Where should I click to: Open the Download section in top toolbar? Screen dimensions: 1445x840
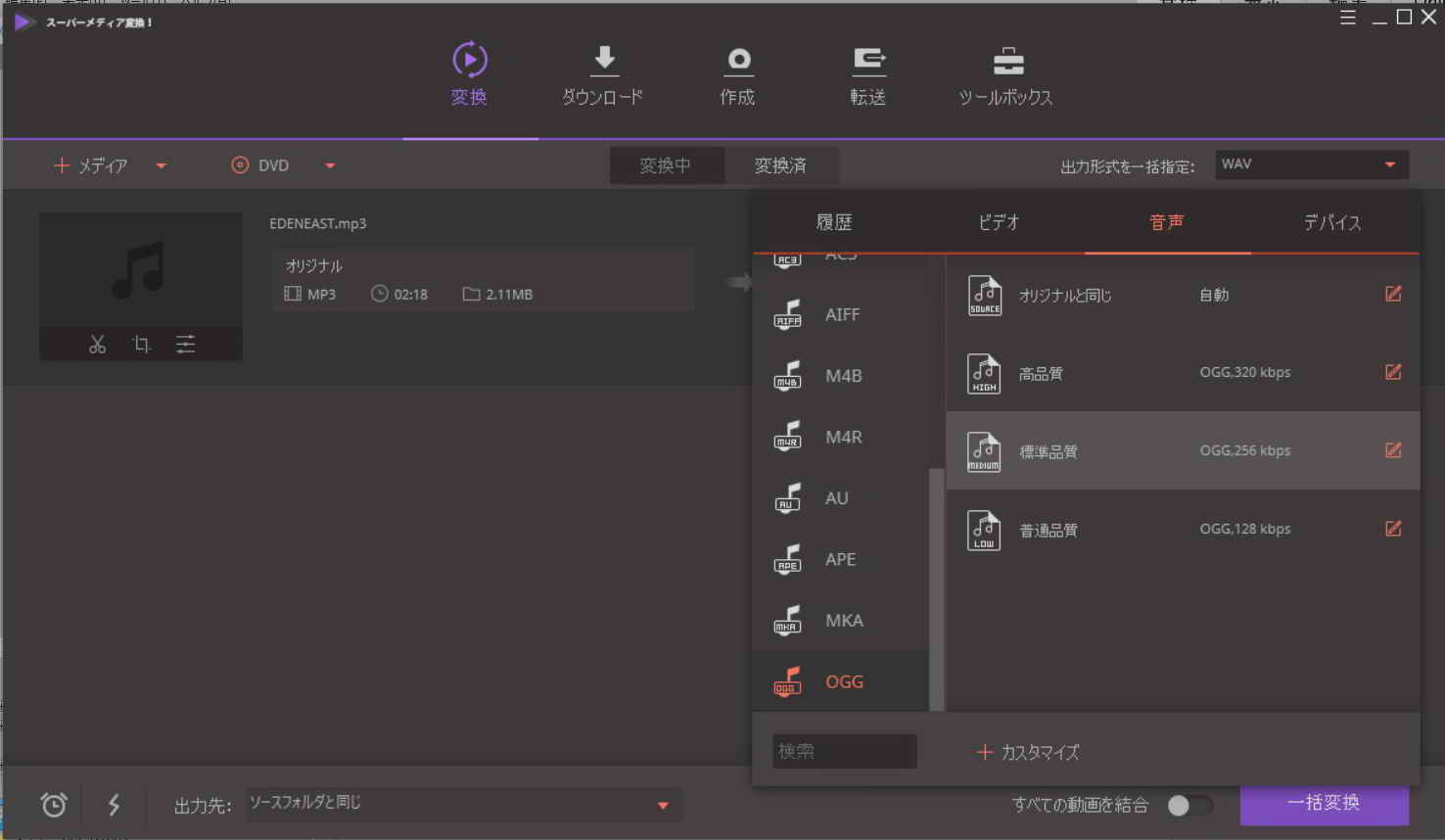pyautogui.click(x=603, y=75)
